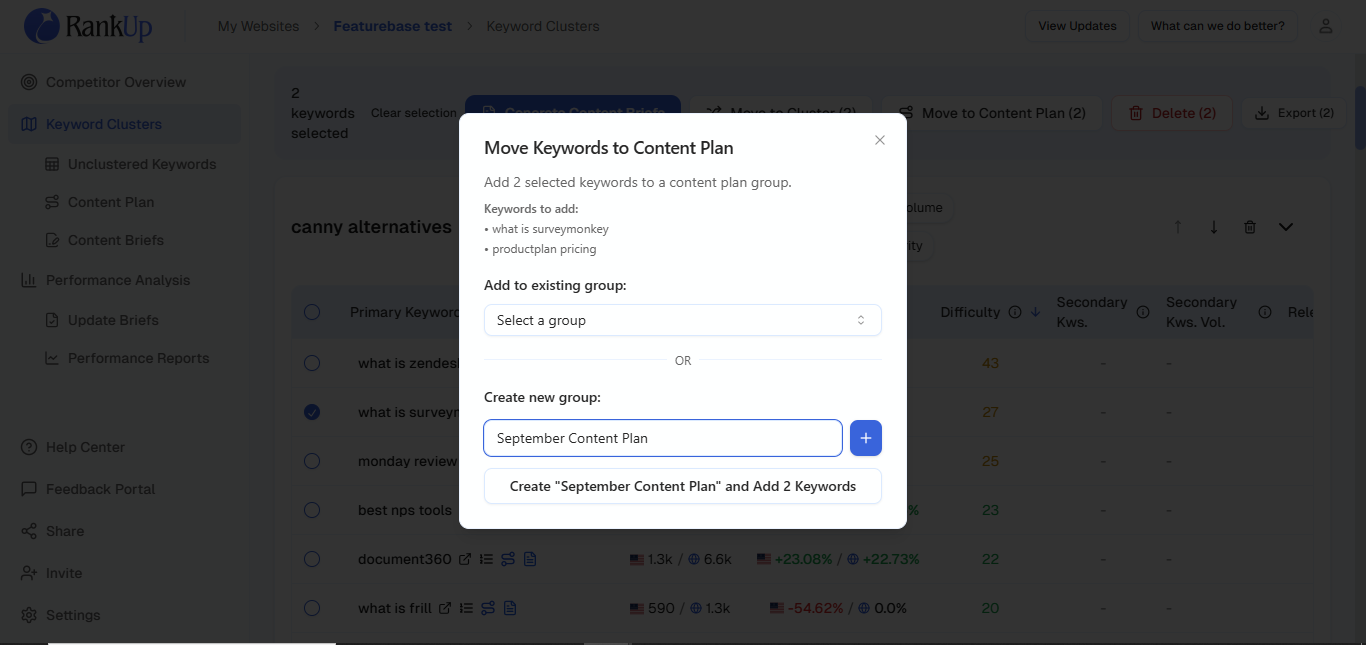Click Secondary Kws. info icon
The image size is (1366, 645).
1143,312
